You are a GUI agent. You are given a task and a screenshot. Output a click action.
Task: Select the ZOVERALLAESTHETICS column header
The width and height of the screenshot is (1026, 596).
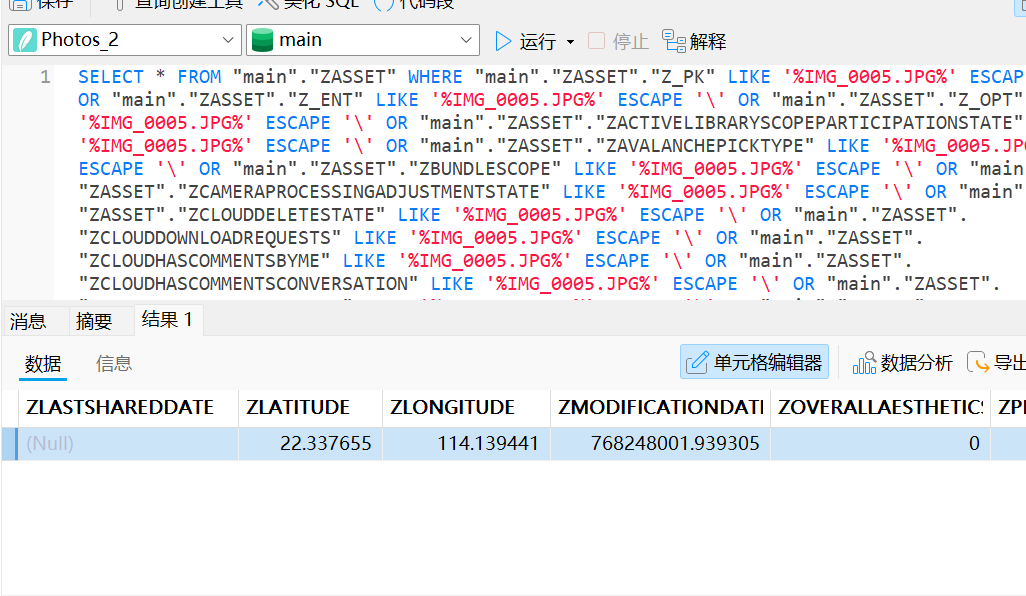[881, 408]
